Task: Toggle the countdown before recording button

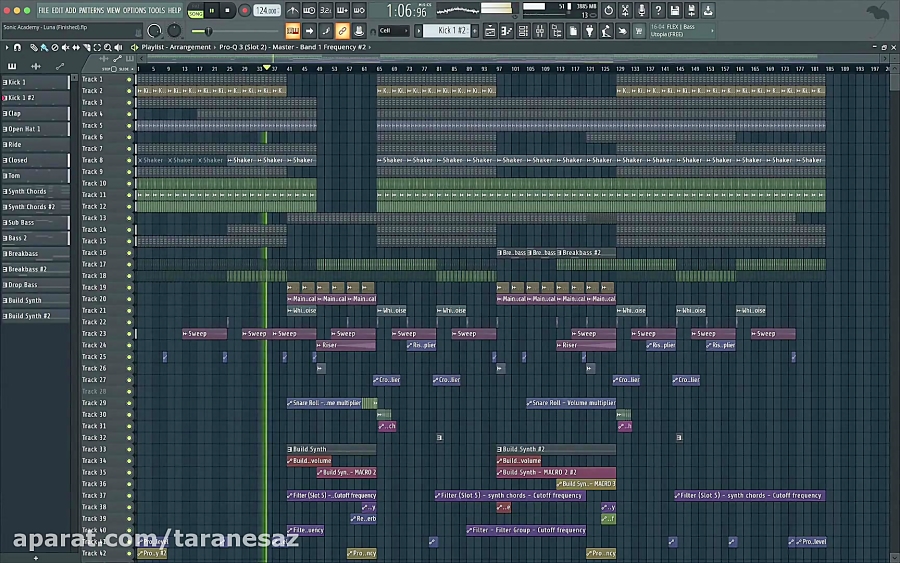Action: (x=325, y=10)
